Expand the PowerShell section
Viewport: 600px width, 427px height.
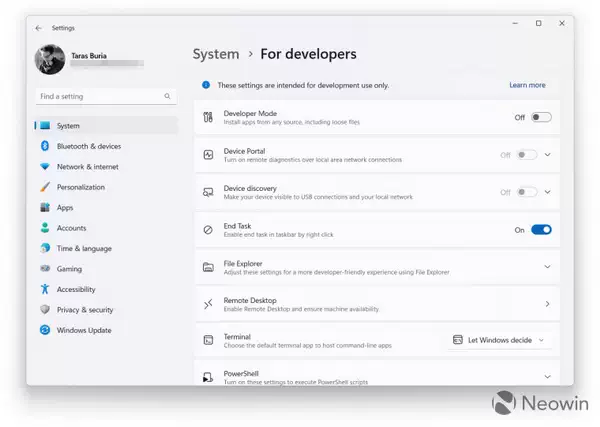pyautogui.click(x=548, y=377)
